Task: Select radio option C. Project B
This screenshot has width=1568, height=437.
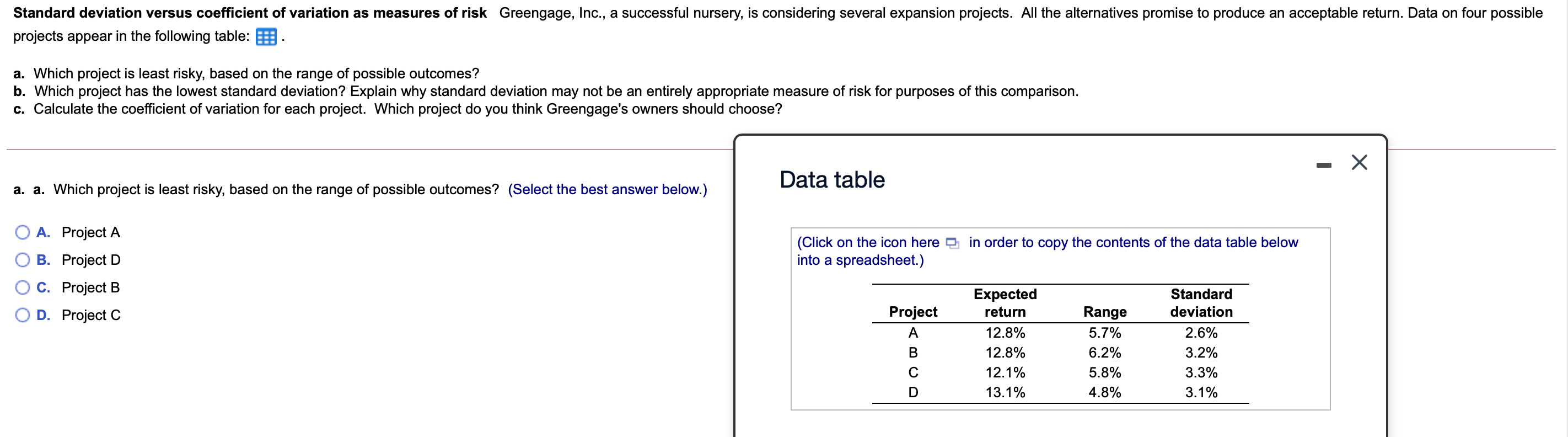Action: pyautogui.click(x=22, y=287)
